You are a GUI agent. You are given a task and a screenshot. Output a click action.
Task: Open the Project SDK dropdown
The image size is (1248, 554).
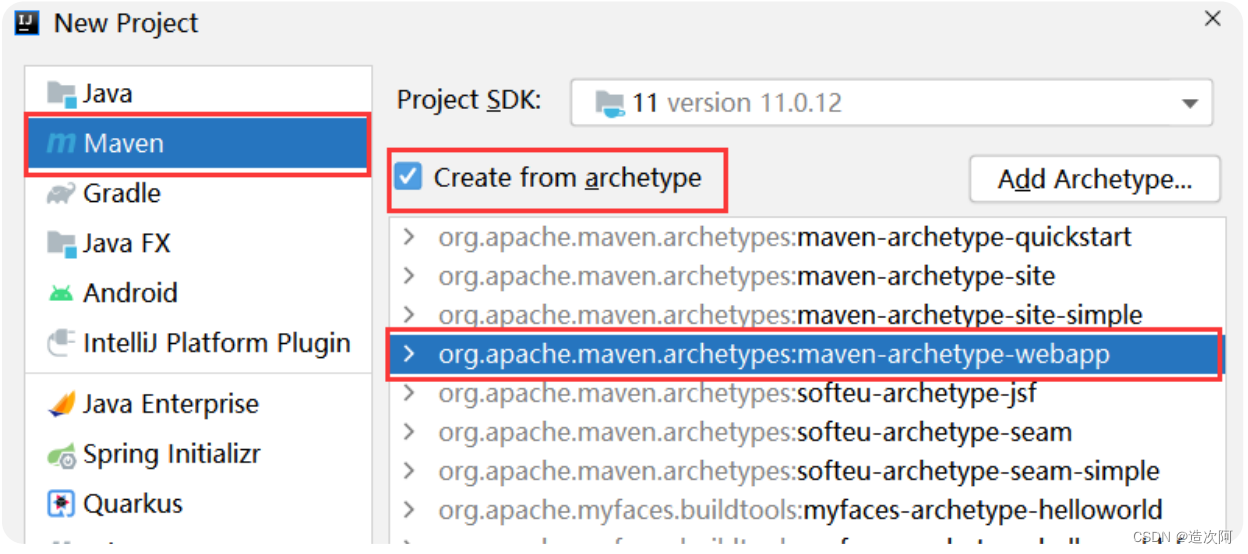click(891, 103)
